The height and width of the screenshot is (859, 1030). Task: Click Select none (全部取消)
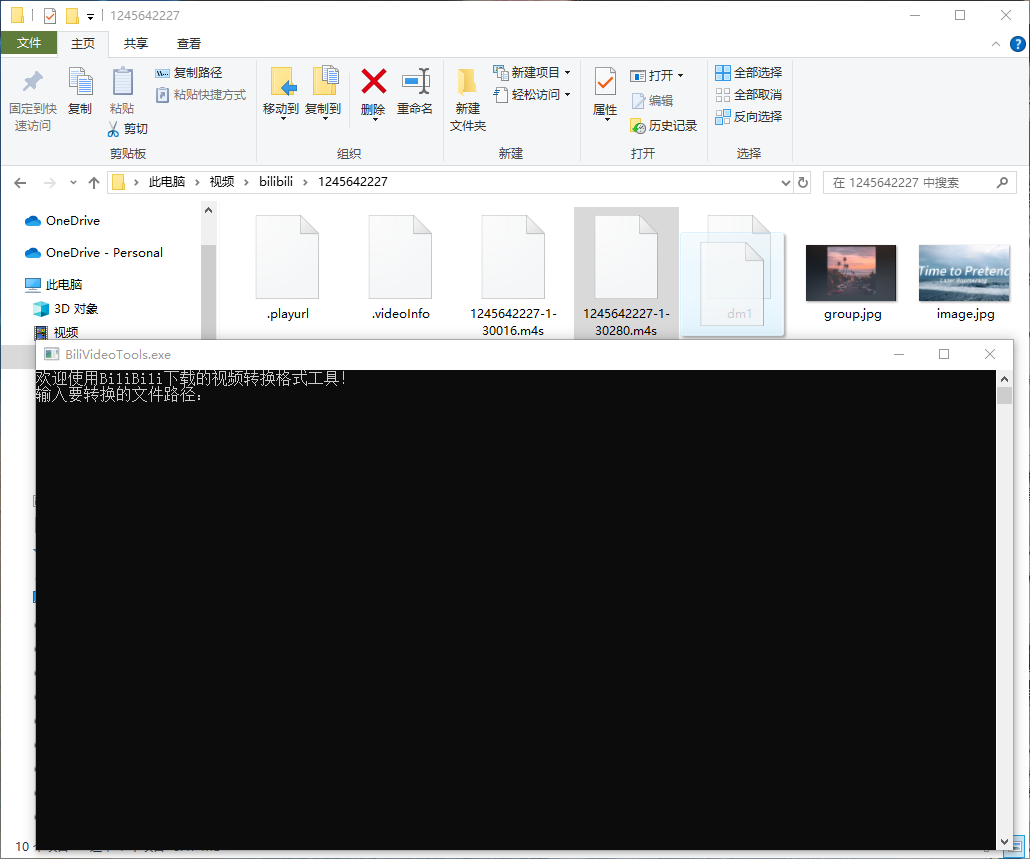click(x=749, y=95)
